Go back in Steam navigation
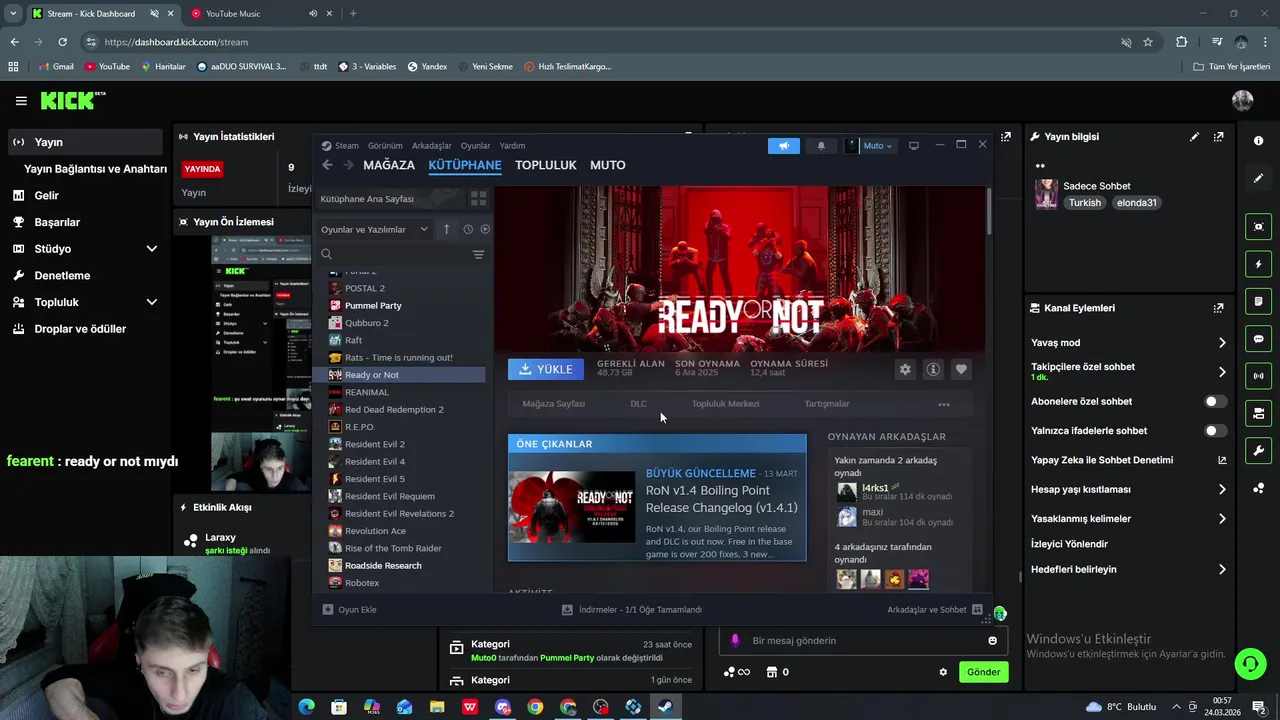1280x720 pixels. click(x=327, y=165)
